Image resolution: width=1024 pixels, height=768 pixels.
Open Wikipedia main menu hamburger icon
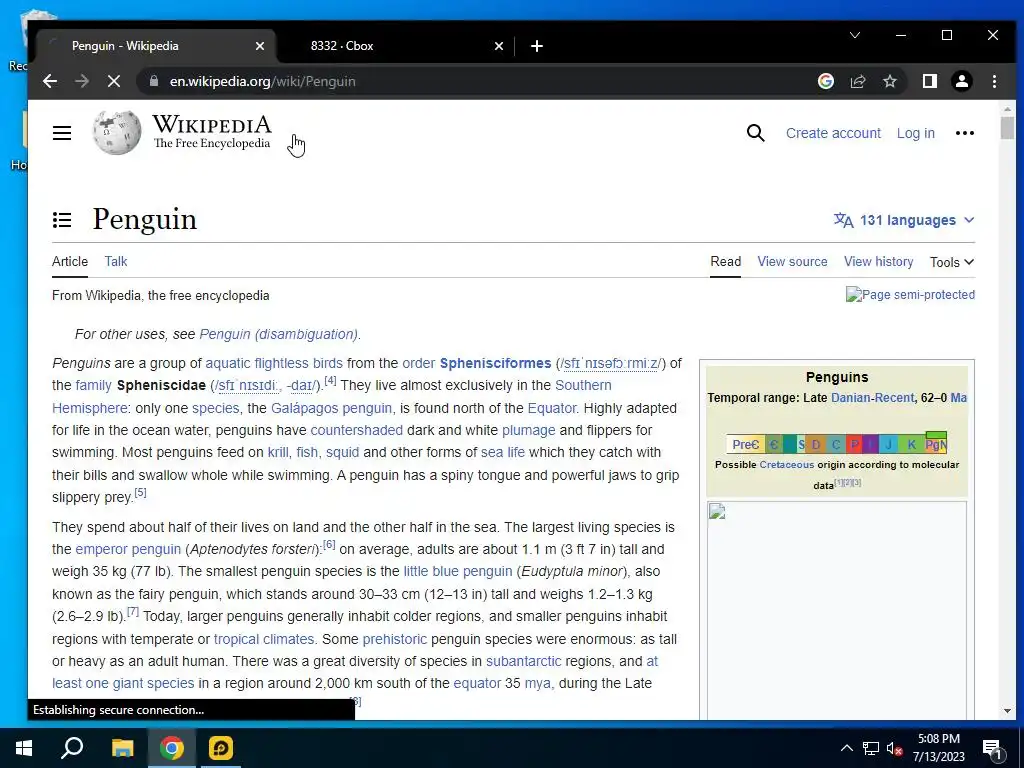[62, 133]
